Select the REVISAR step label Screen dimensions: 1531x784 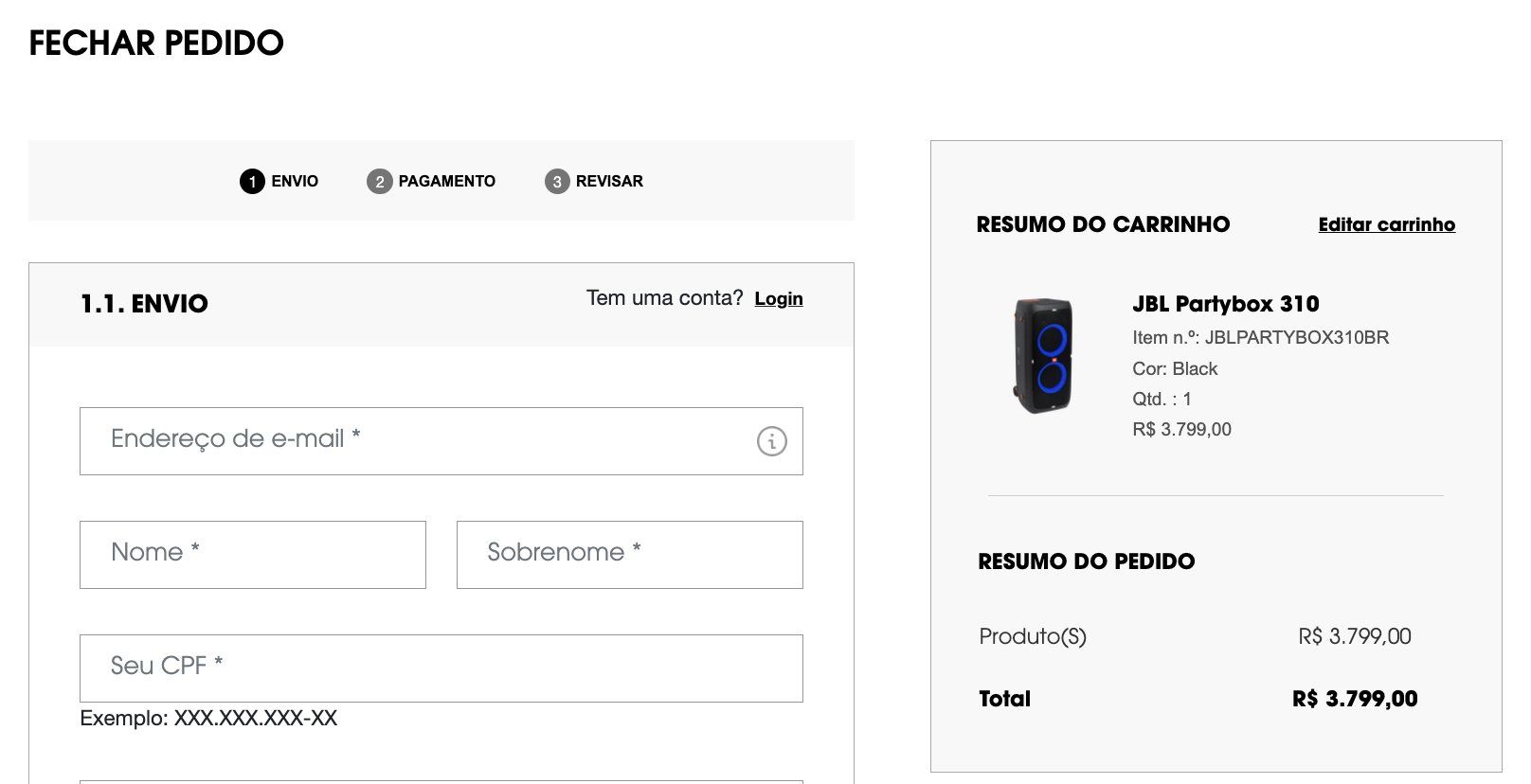(x=609, y=181)
